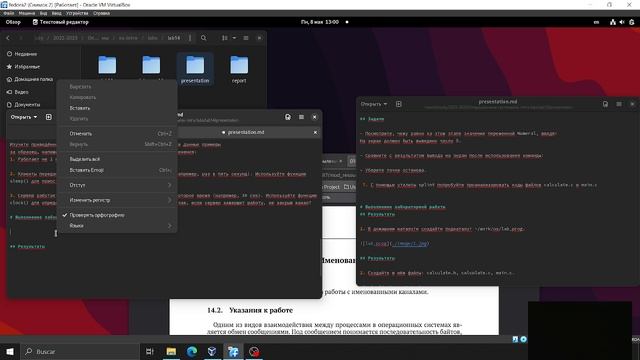
Task: Choose Отменить in the context menu
Action: point(117,133)
